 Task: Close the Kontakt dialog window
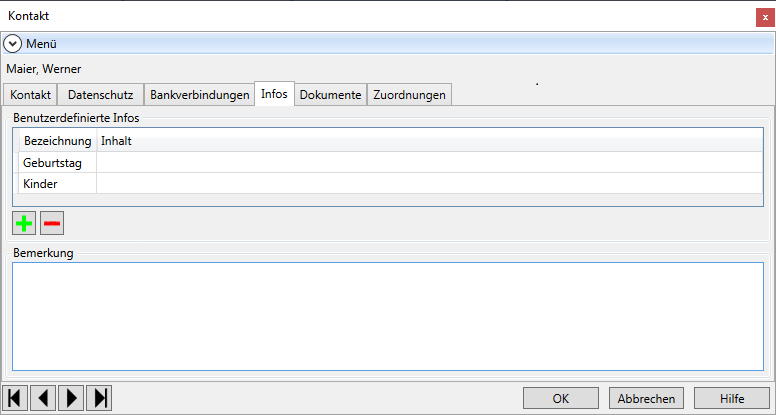tap(765, 17)
